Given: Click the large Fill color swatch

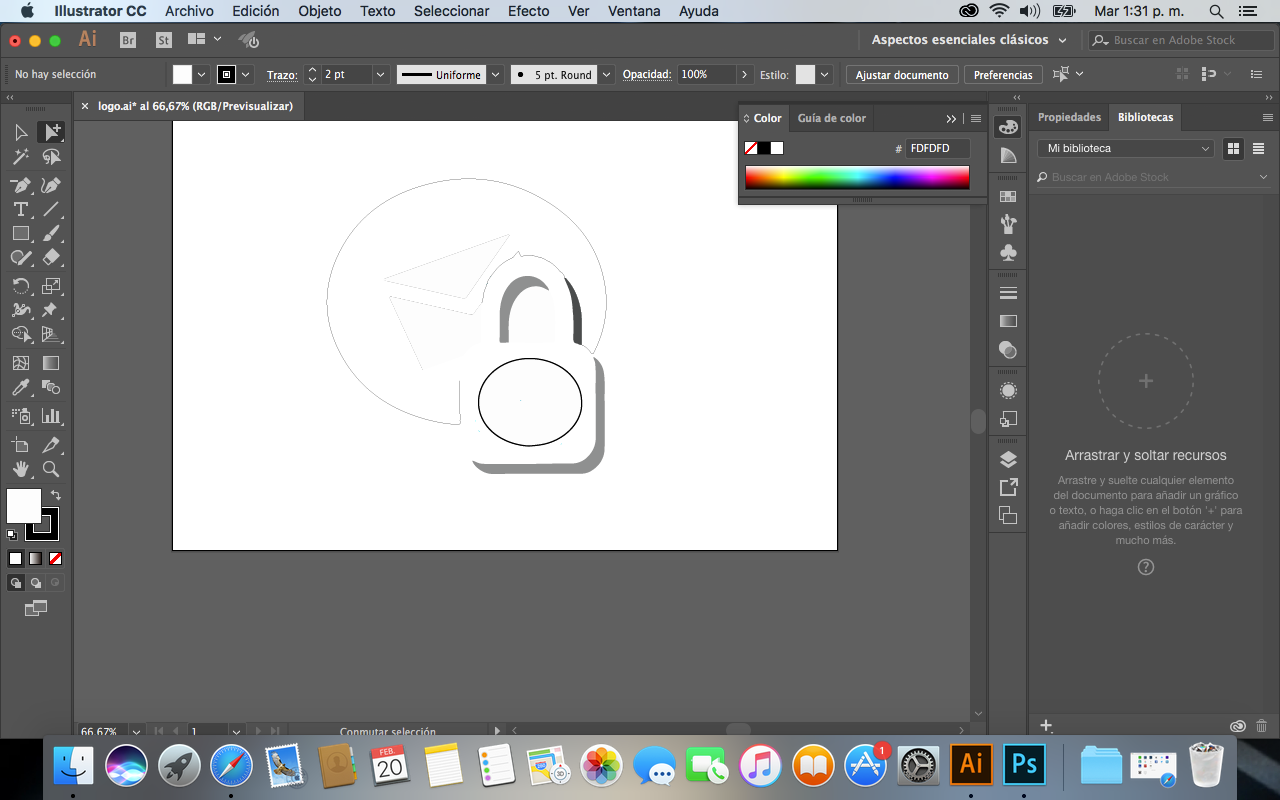Looking at the screenshot, I should click(24, 506).
